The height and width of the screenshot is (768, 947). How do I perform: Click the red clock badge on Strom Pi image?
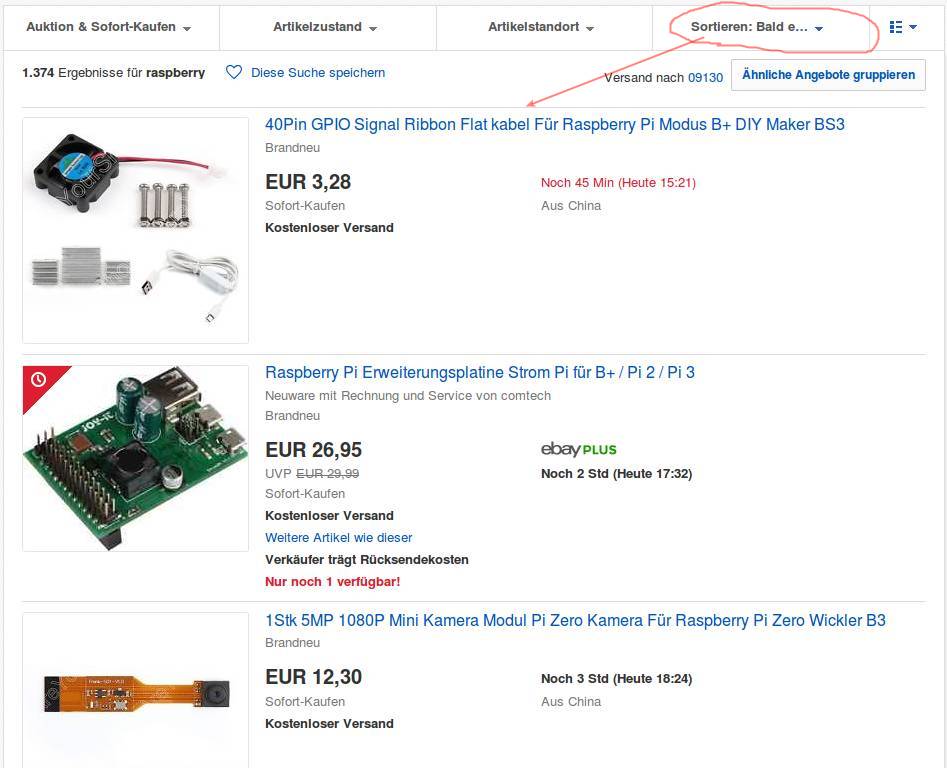coord(39,380)
